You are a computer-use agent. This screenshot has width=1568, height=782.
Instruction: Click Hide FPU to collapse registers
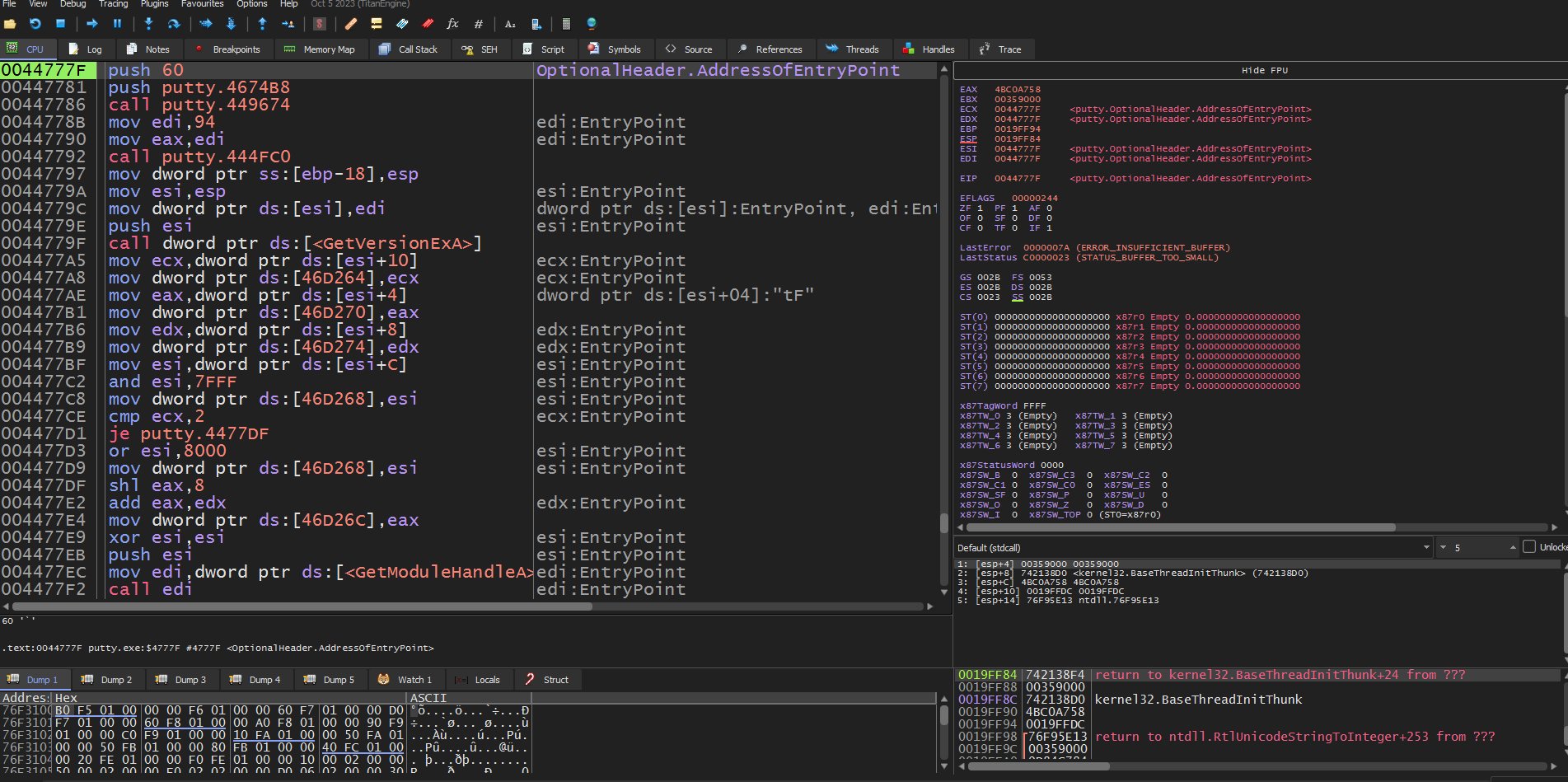(1264, 71)
